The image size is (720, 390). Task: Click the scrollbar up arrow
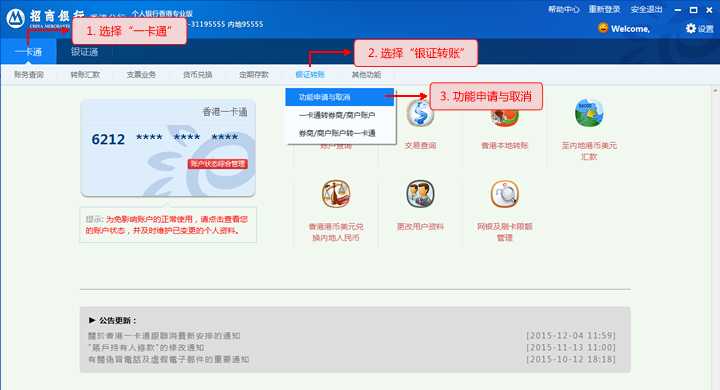point(716,90)
